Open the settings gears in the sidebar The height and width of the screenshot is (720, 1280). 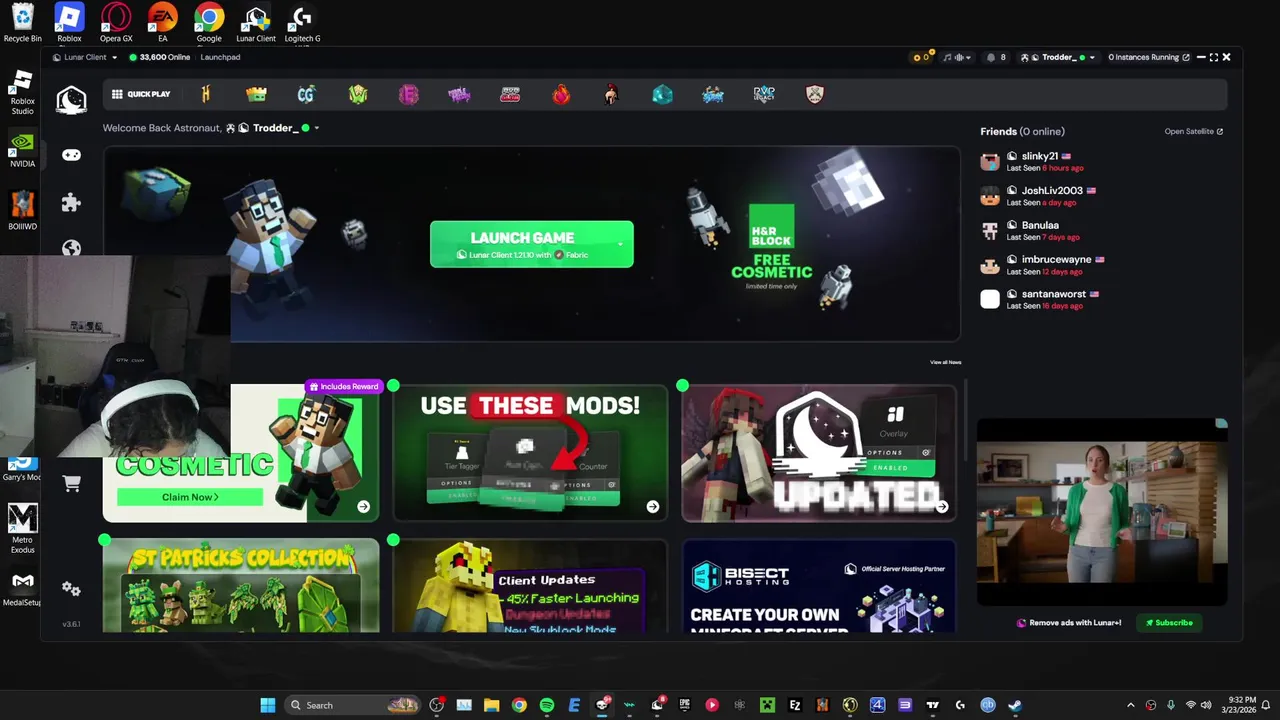click(71, 589)
